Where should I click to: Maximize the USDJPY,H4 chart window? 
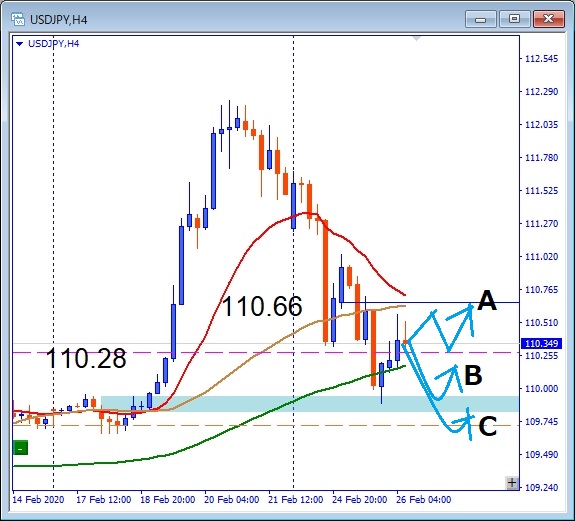514,19
